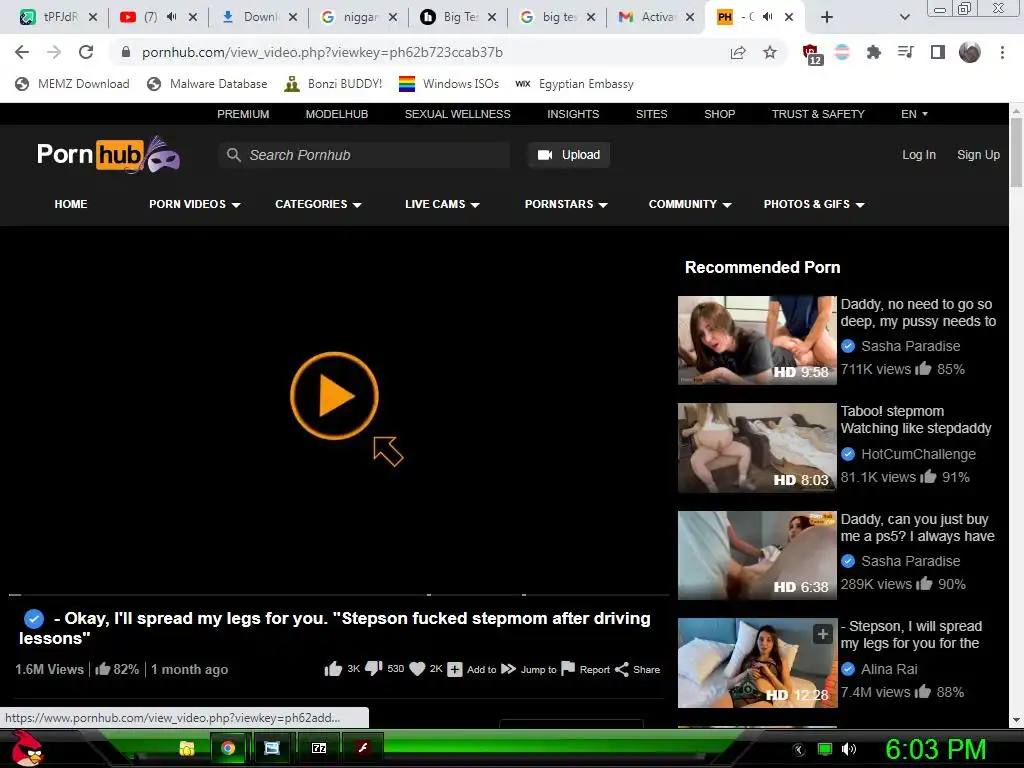Open the Bonzi BUDDY! bookmark

pos(333,84)
